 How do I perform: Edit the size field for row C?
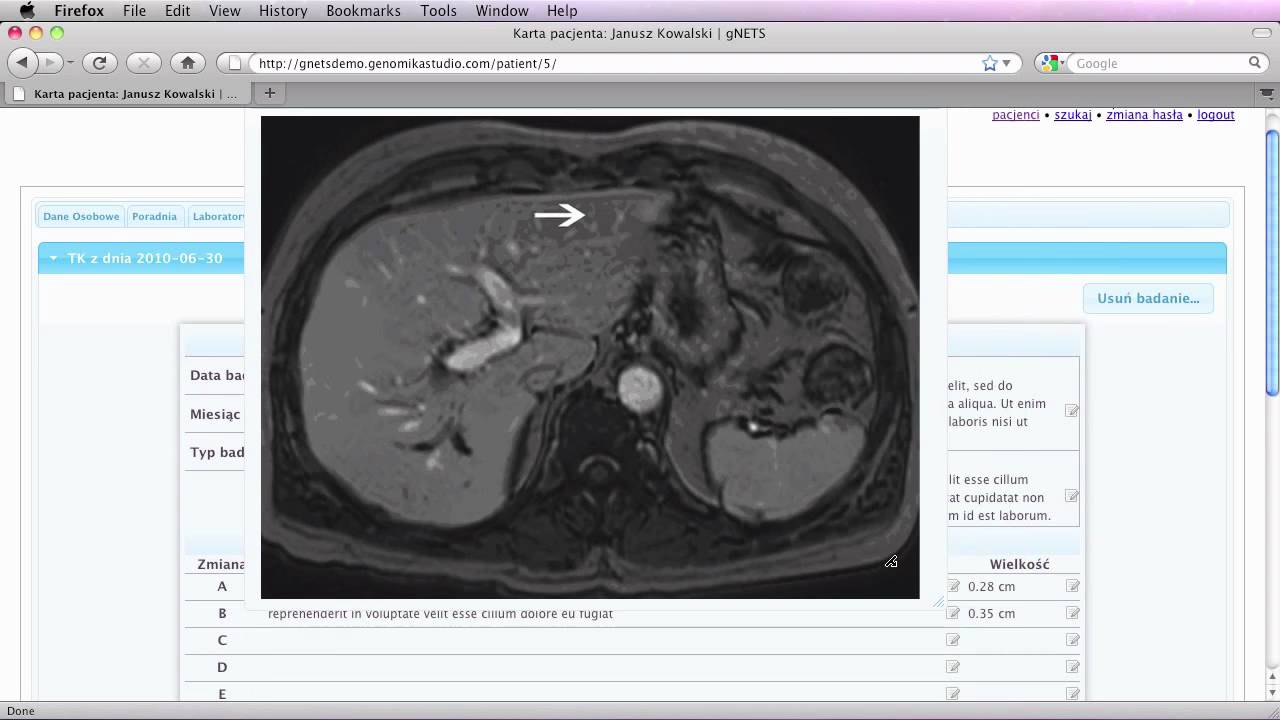click(x=1072, y=640)
